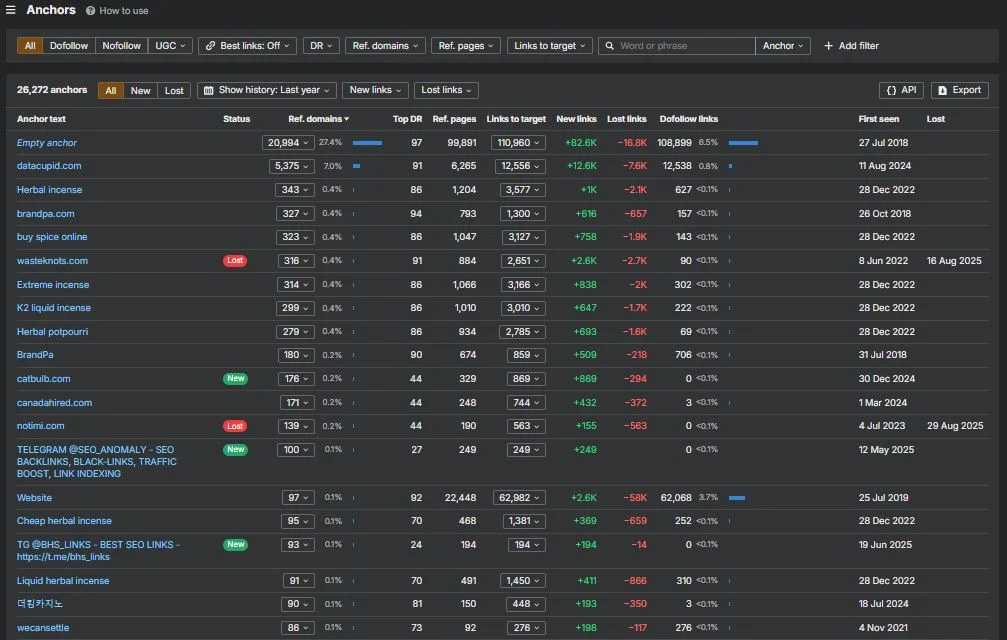The width and height of the screenshot is (1007, 640).
Task: Click the Export file icon
Action: click(x=942, y=91)
